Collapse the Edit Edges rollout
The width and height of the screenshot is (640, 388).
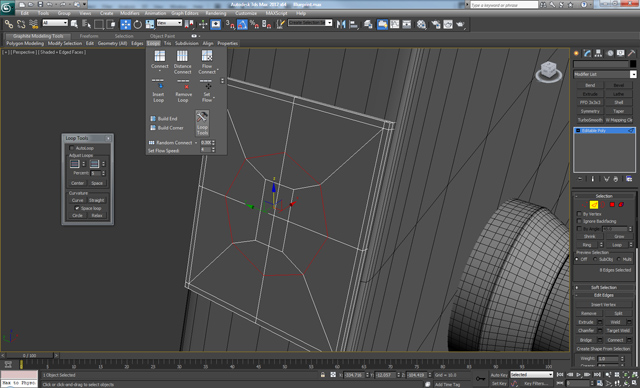pyautogui.click(x=604, y=295)
